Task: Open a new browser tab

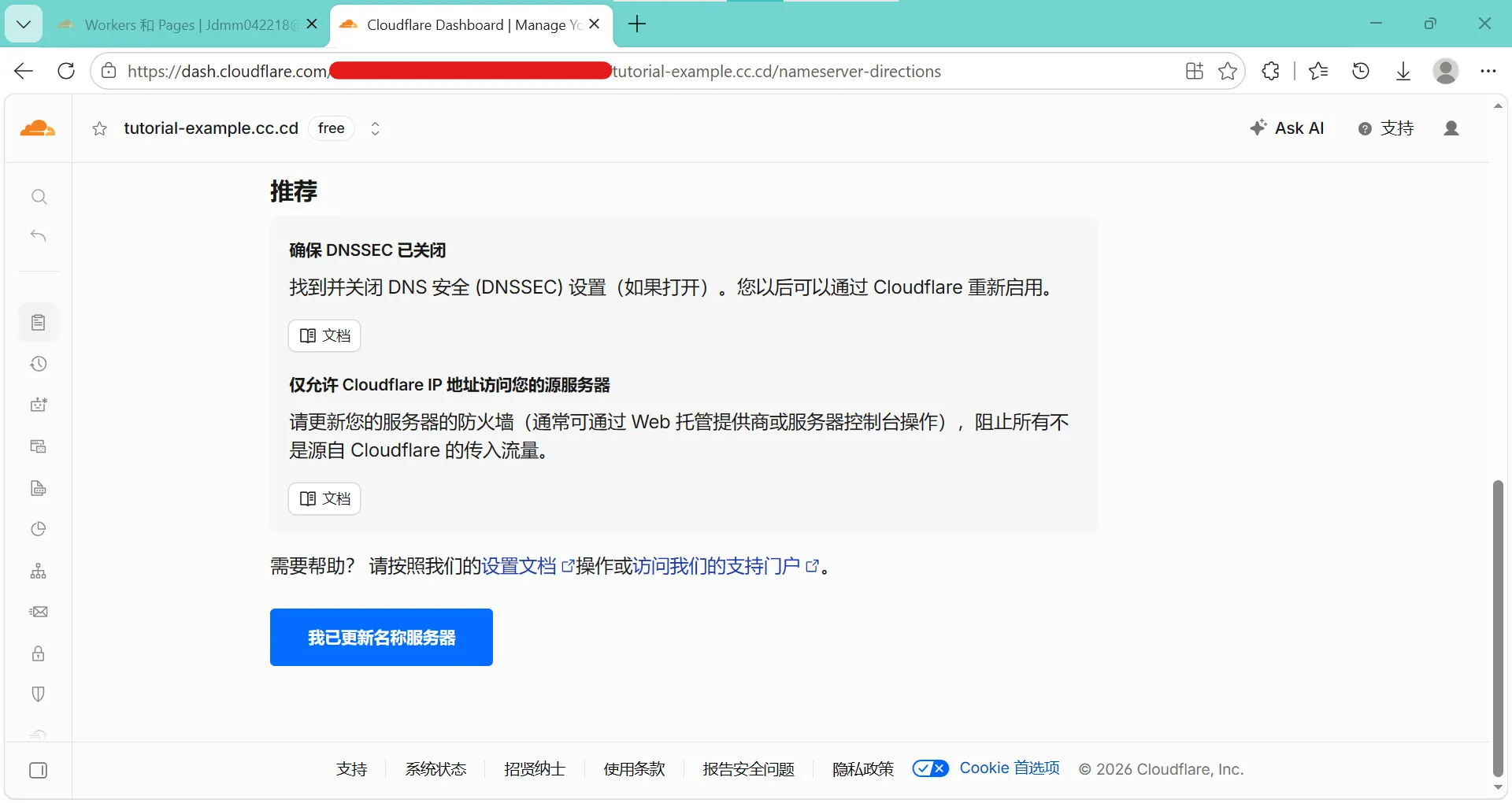Action: [x=637, y=24]
